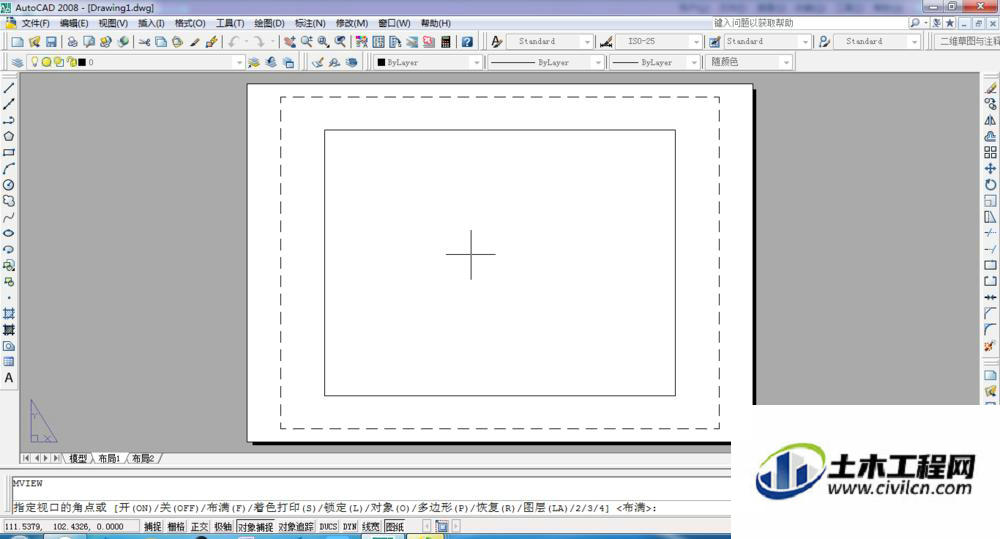Select the Polygon drawing tool
The image size is (1000, 539).
pos(9,136)
